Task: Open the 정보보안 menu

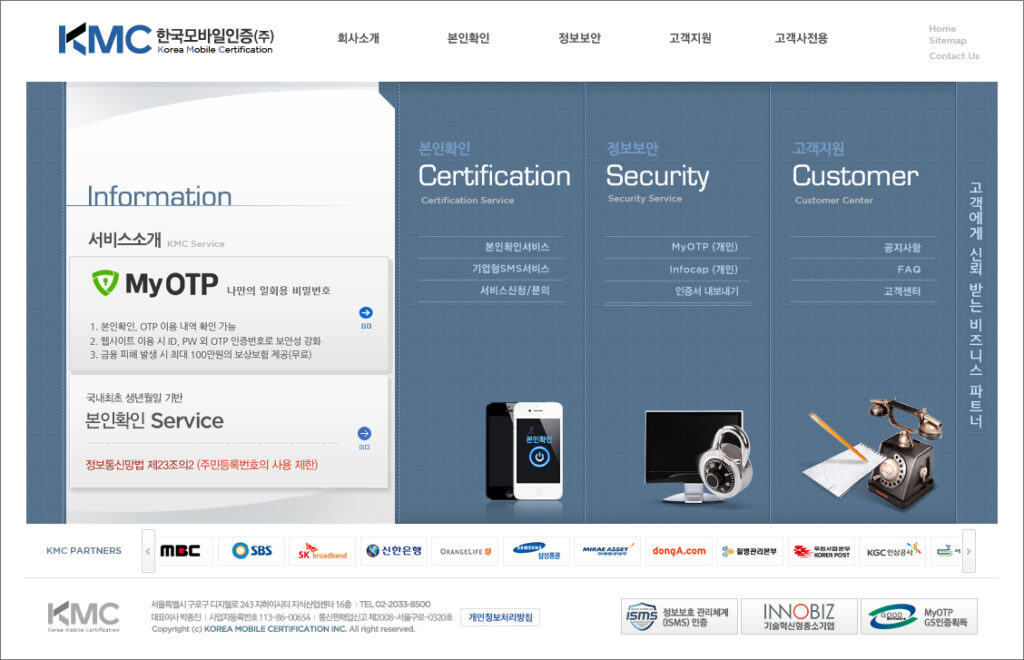Action: tap(579, 39)
